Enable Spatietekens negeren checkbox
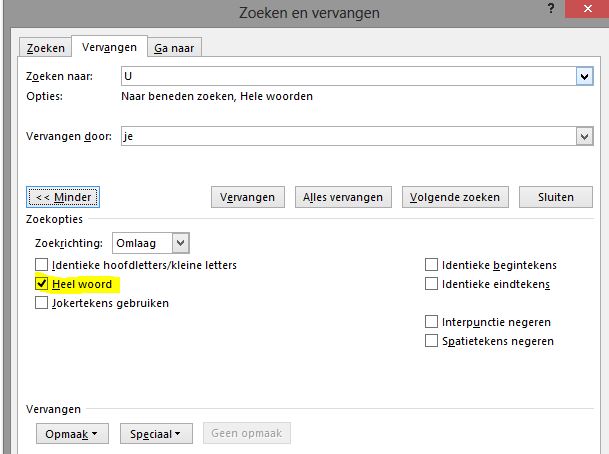Screen dimensions: 609x454 point(432,341)
